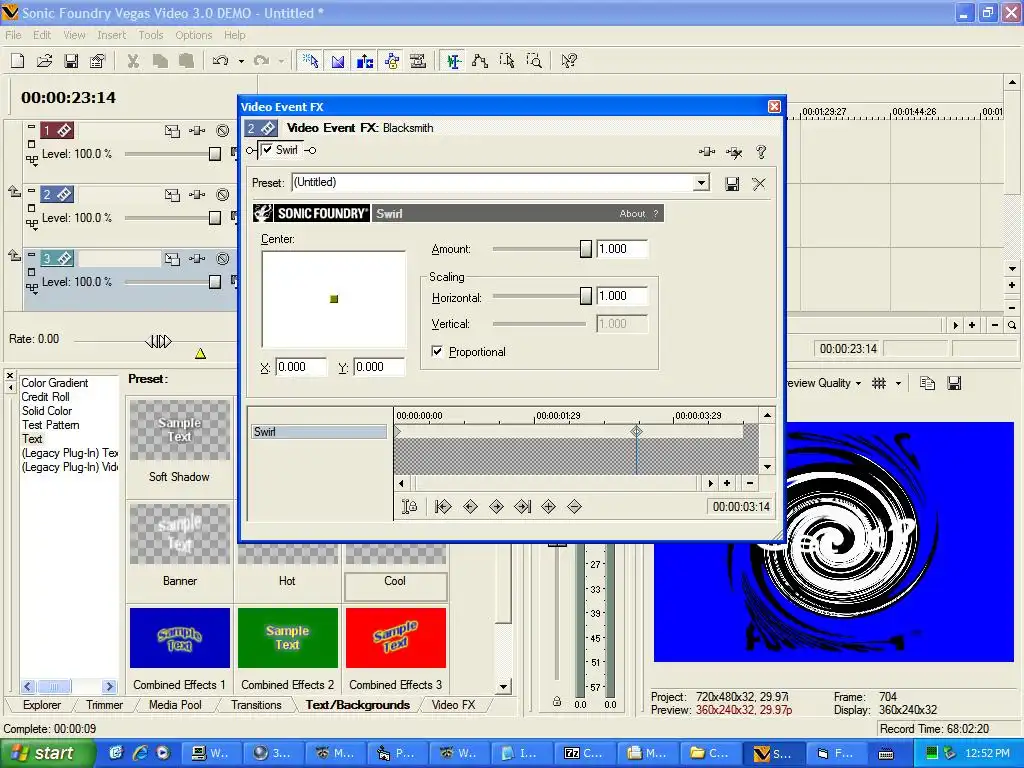
Task: Switch to the Video FX tab
Action: (x=453, y=705)
